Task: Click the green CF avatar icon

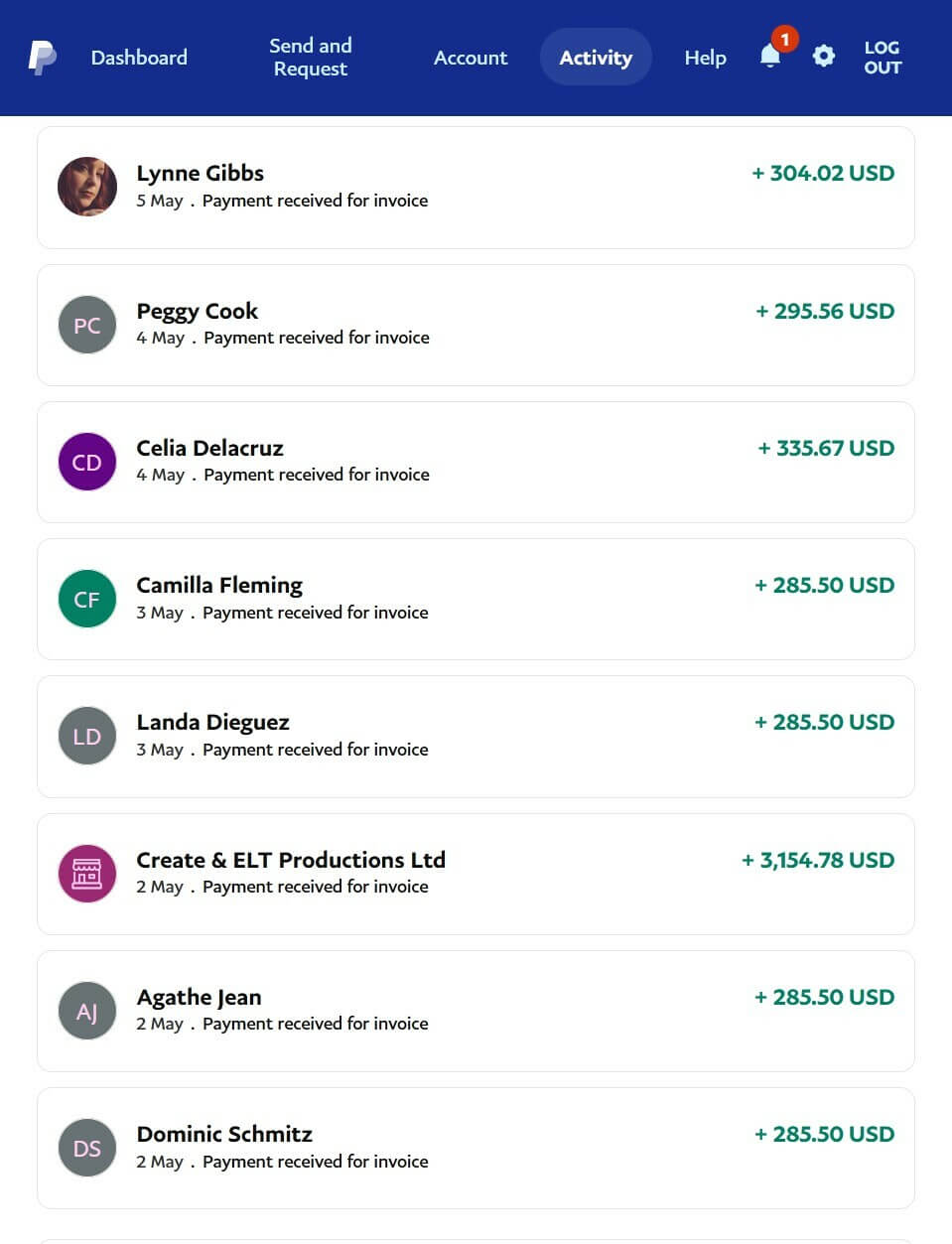Action: pyautogui.click(x=87, y=599)
